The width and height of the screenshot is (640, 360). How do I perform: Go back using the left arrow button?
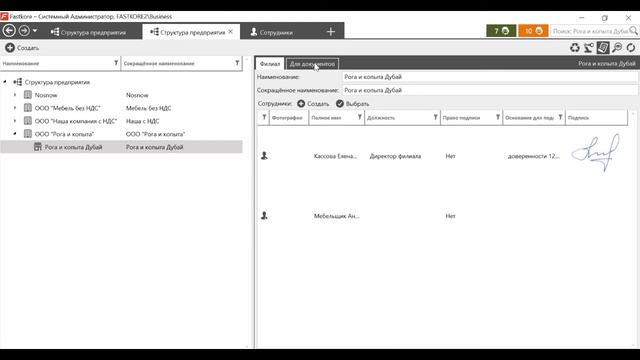click(9, 31)
